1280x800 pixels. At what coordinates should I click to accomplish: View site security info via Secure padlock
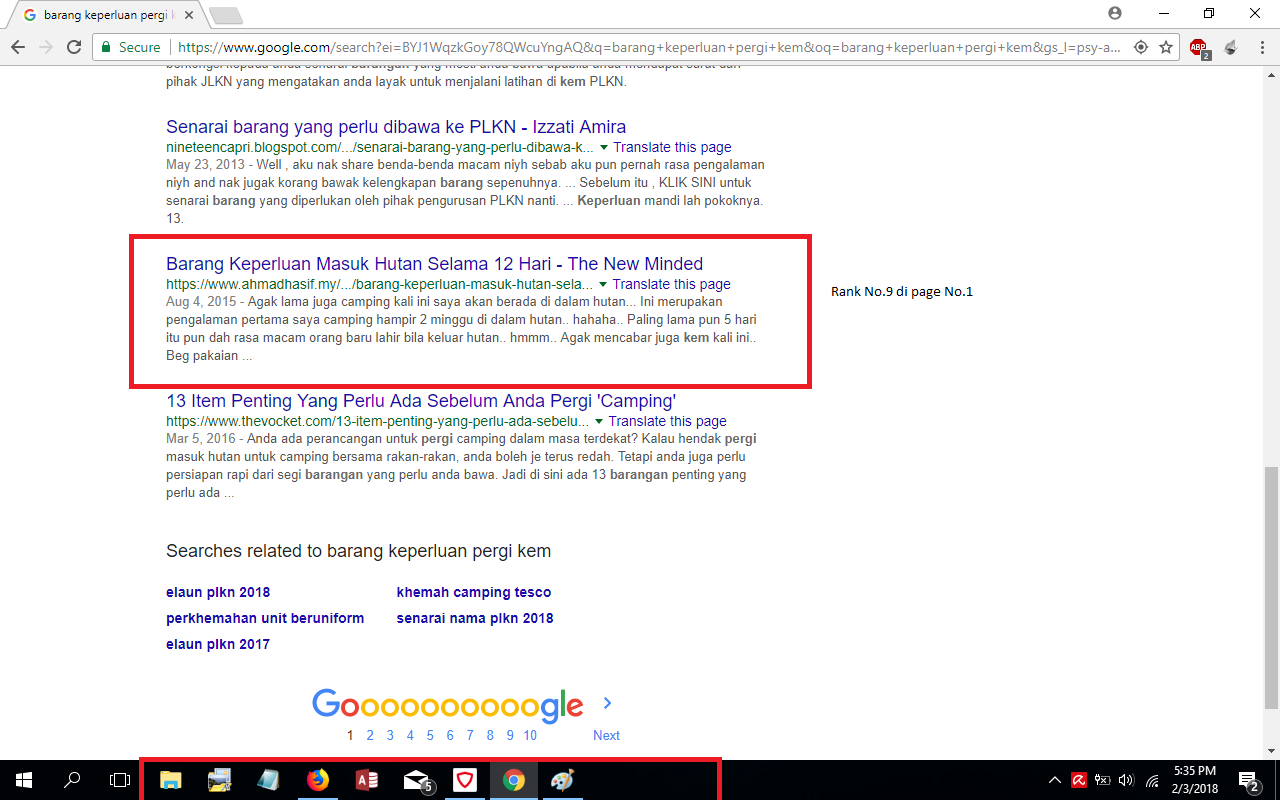(x=130, y=47)
